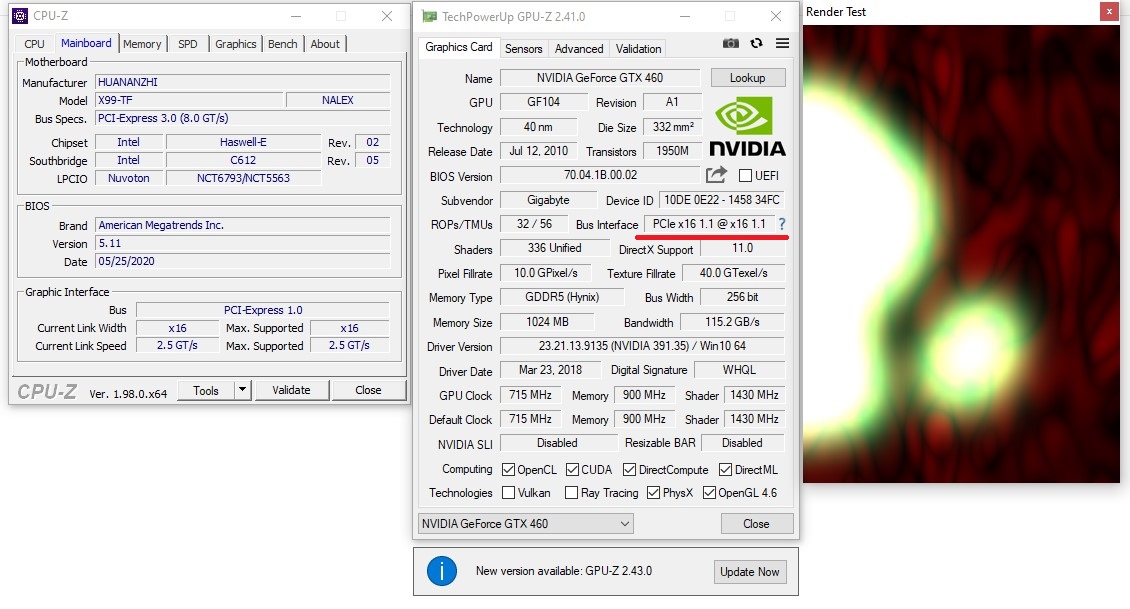Click the GPU-Z title bar app icon
This screenshot has width=1130, height=609.
click(430, 16)
